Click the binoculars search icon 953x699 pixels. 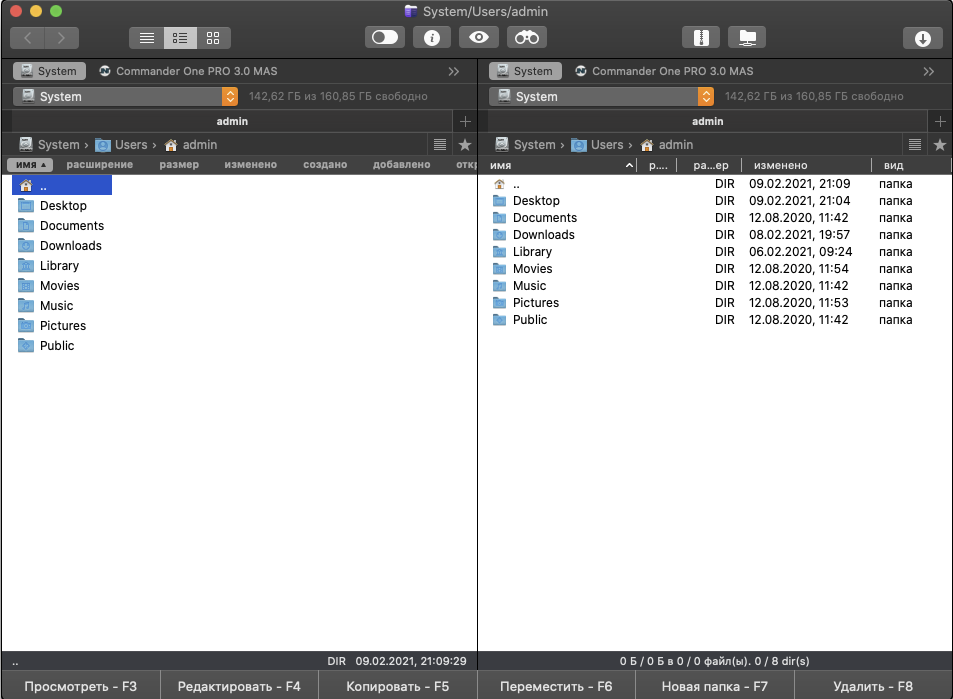click(527, 38)
